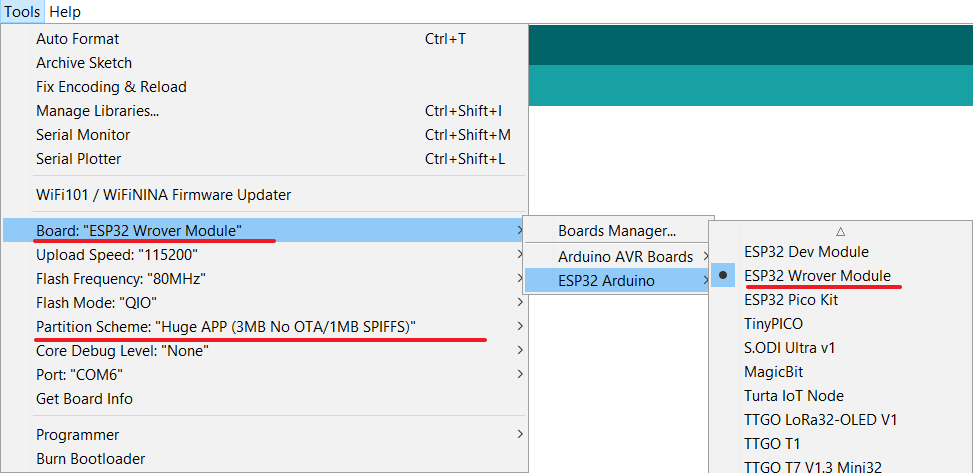This screenshot has height=473, width=973.
Task: Click Get Board Info
Action: click(84, 399)
